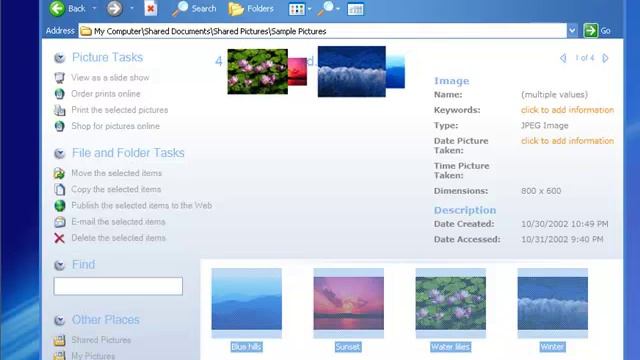This screenshot has width=640, height=360.
Task: Click Shop for pictures online
Action: (x=116, y=126)
